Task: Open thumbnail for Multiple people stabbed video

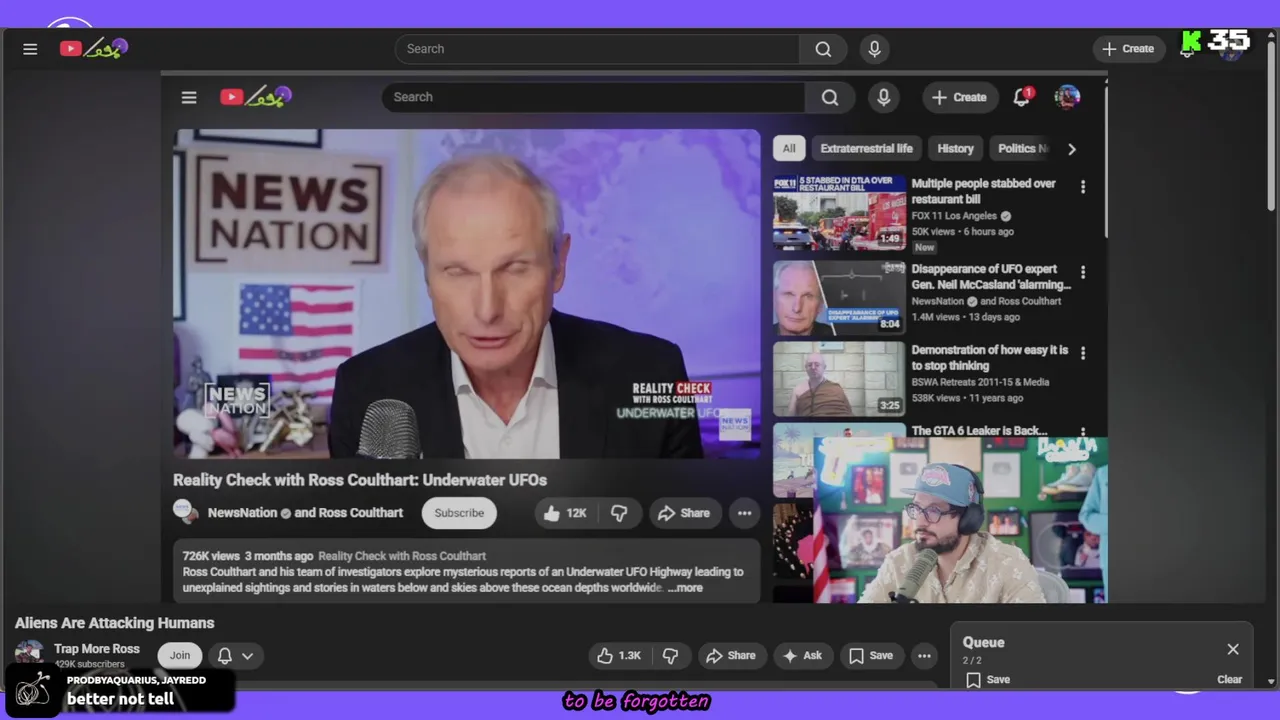Action: pyautogui.click(x=839, y=213)
